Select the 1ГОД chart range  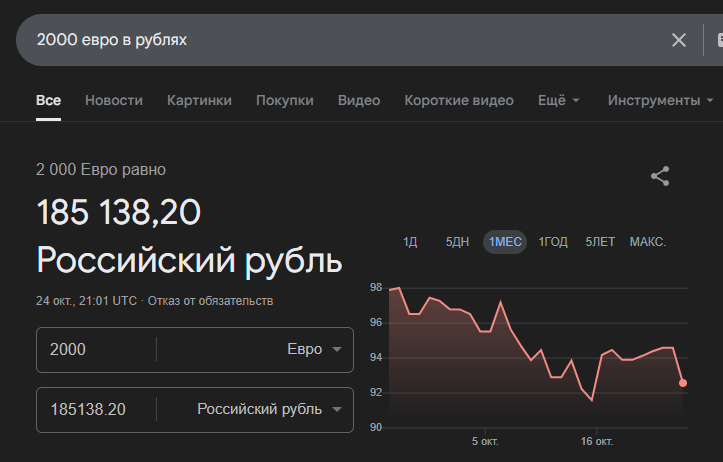click(x=553, y=242)
